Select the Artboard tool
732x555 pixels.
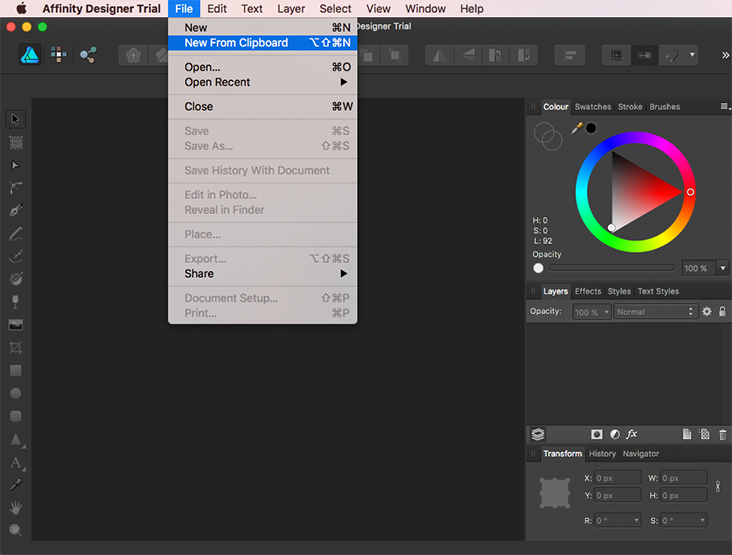tap(16, 142)
